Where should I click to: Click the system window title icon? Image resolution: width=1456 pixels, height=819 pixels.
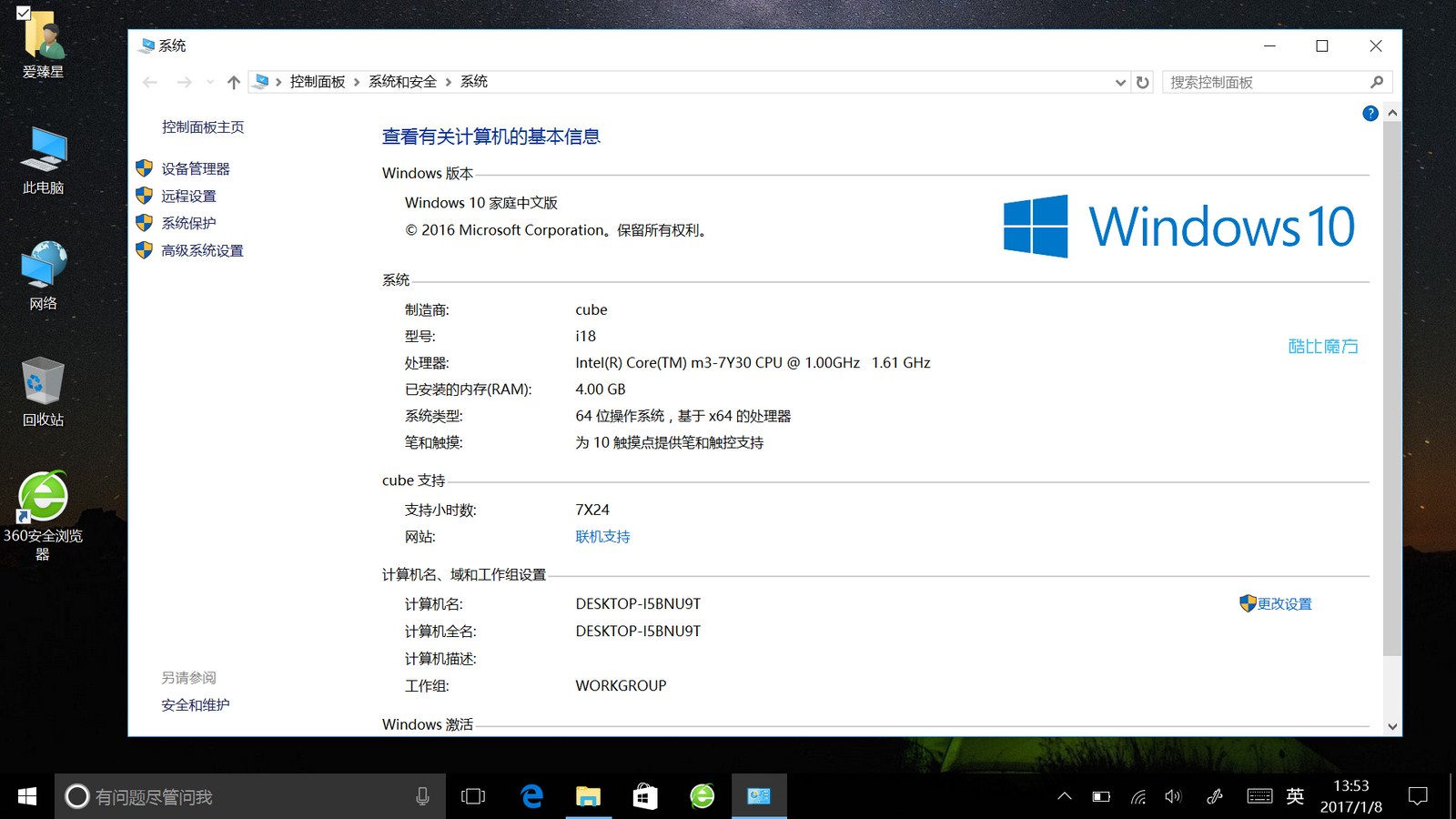tap(147, 45)
